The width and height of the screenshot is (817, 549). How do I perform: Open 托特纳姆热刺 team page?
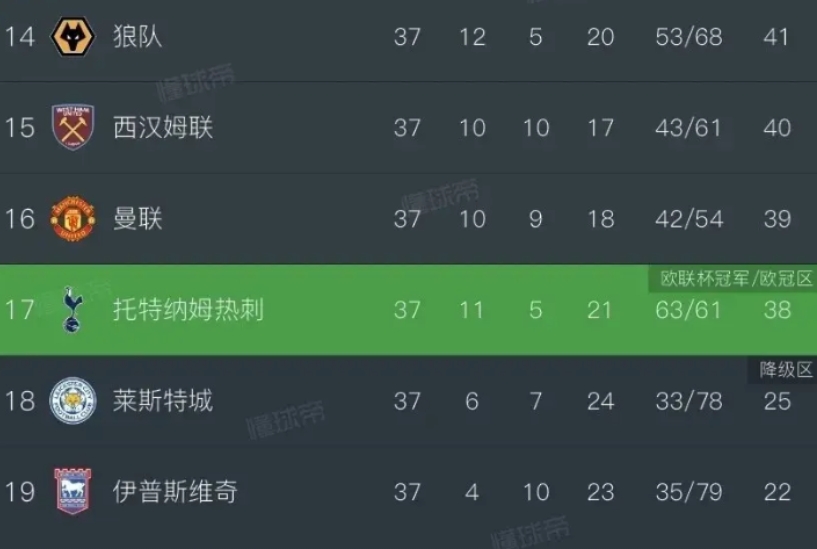189,310
